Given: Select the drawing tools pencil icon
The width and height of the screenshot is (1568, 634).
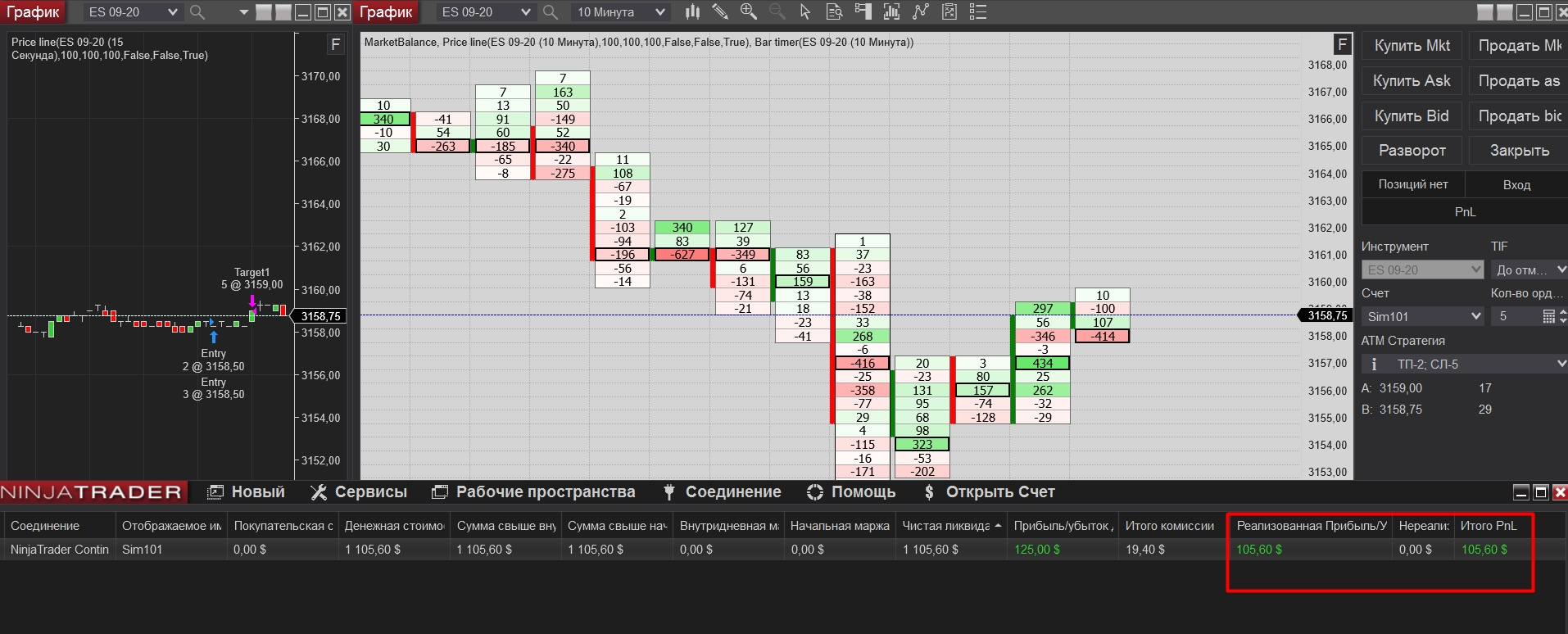Looking at the screenshot, I should click(720, 11).
